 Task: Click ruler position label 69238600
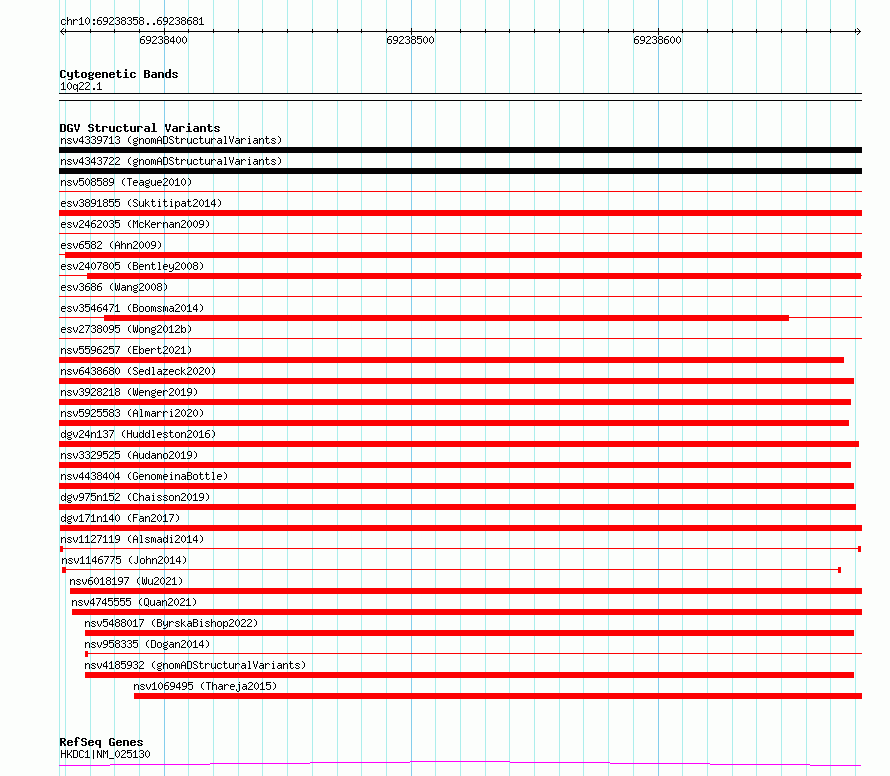coord(657,40)
